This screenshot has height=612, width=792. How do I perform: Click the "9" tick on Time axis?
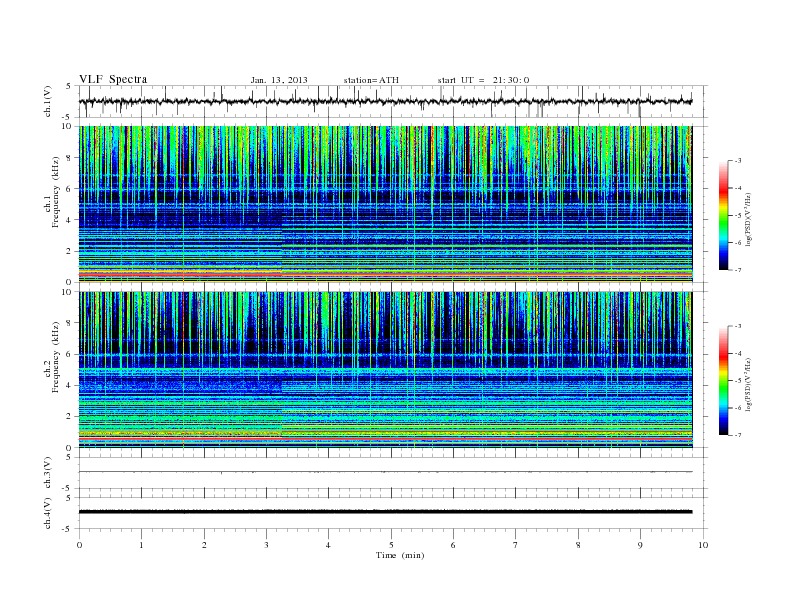click(640, 545)
